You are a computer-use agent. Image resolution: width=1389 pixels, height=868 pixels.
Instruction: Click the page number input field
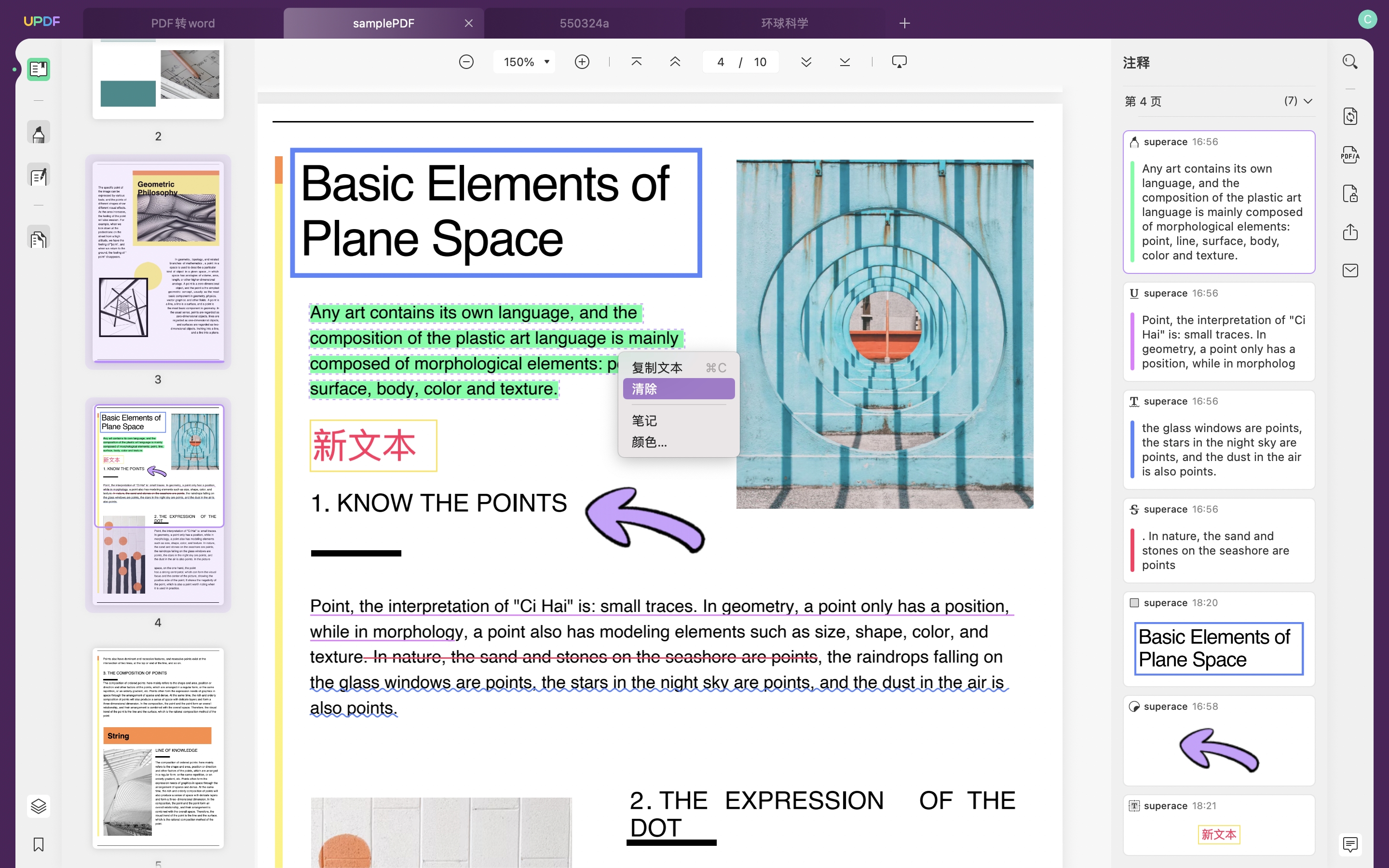[720, 62]
